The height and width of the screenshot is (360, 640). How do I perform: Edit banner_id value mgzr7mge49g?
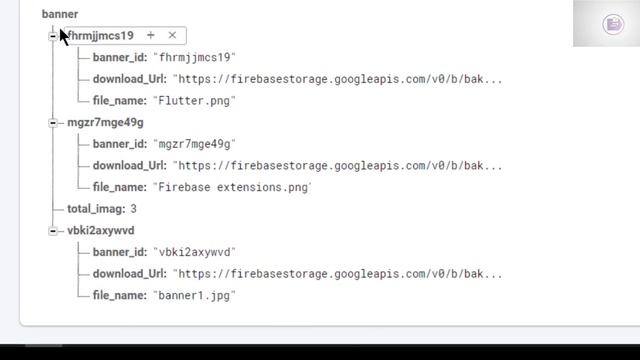click(194, 144)
